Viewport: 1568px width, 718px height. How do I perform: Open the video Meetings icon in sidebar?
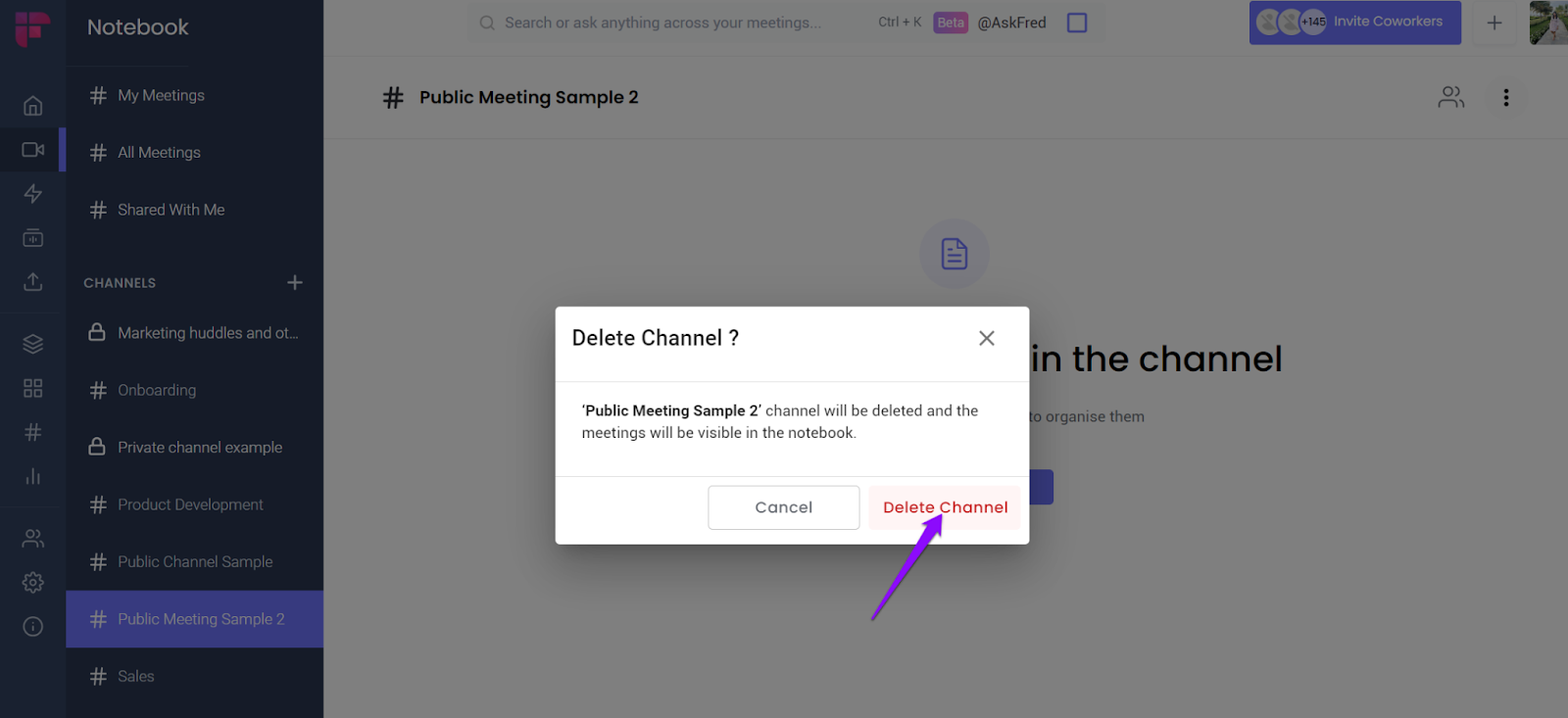(32, 150)
